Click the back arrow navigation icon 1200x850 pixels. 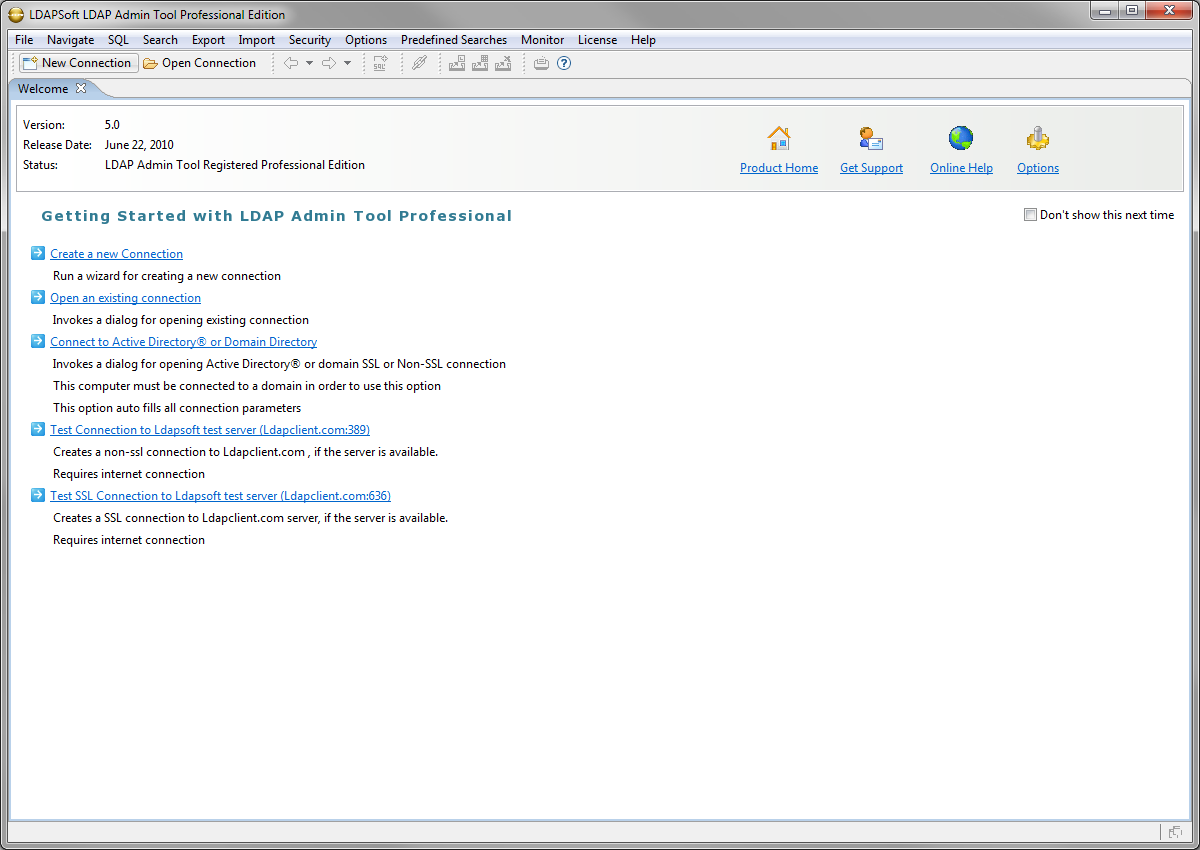click(291, 63)
